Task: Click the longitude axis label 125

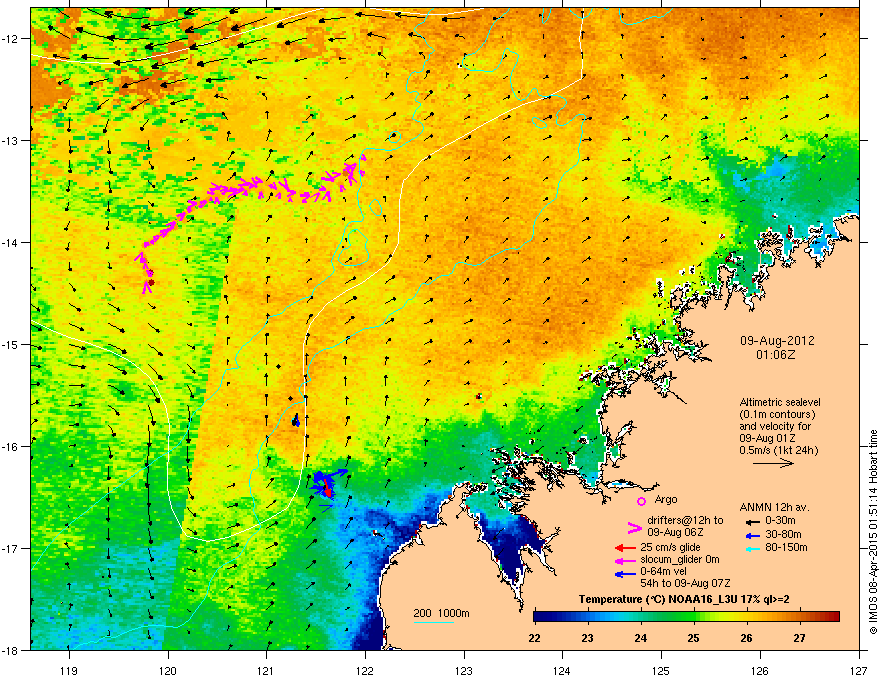Action: pyautogui.click(x=662, y=670)
